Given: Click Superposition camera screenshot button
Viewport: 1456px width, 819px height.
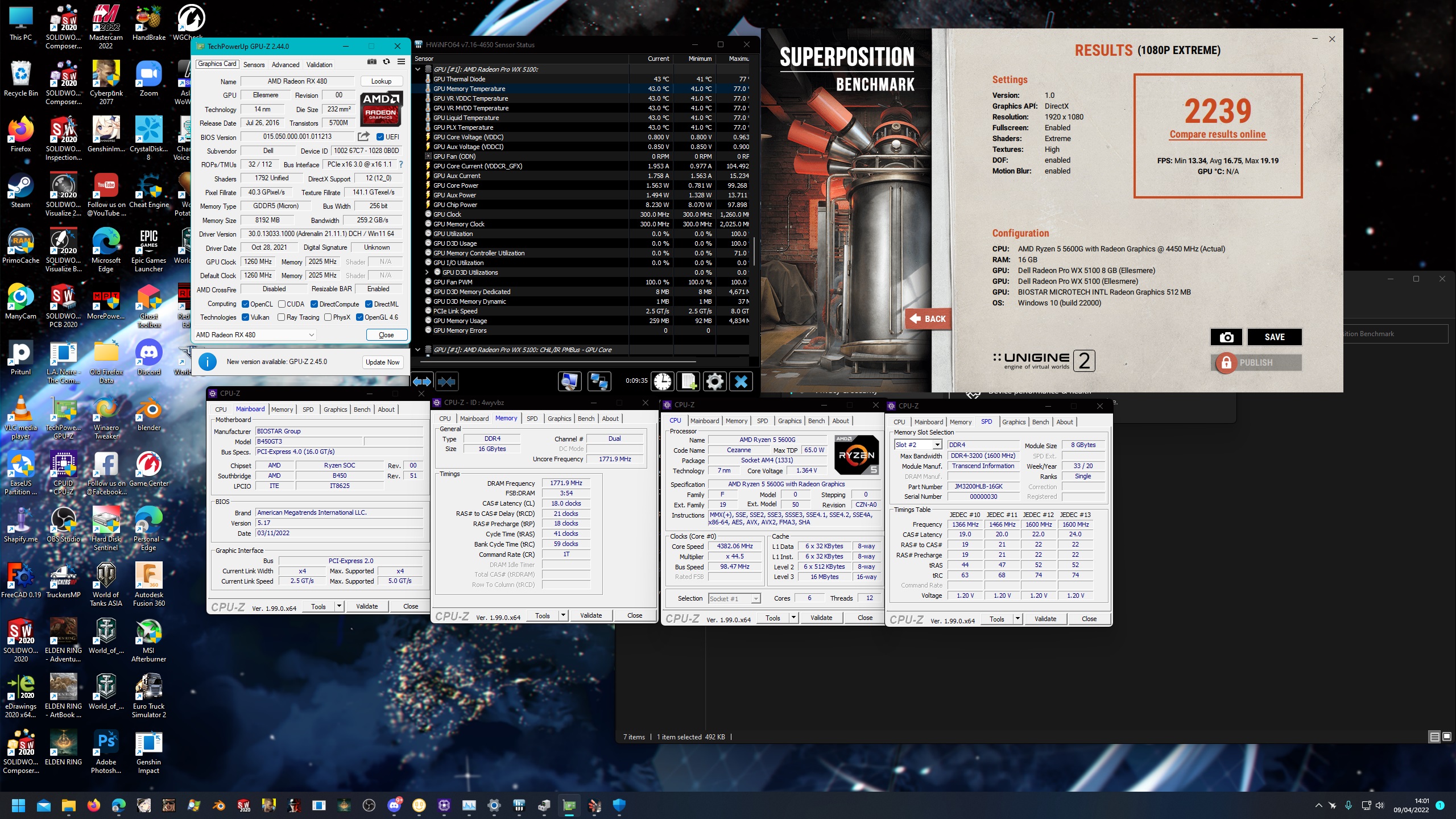Looking at the screenshot, I should (x=1226, y=337).
